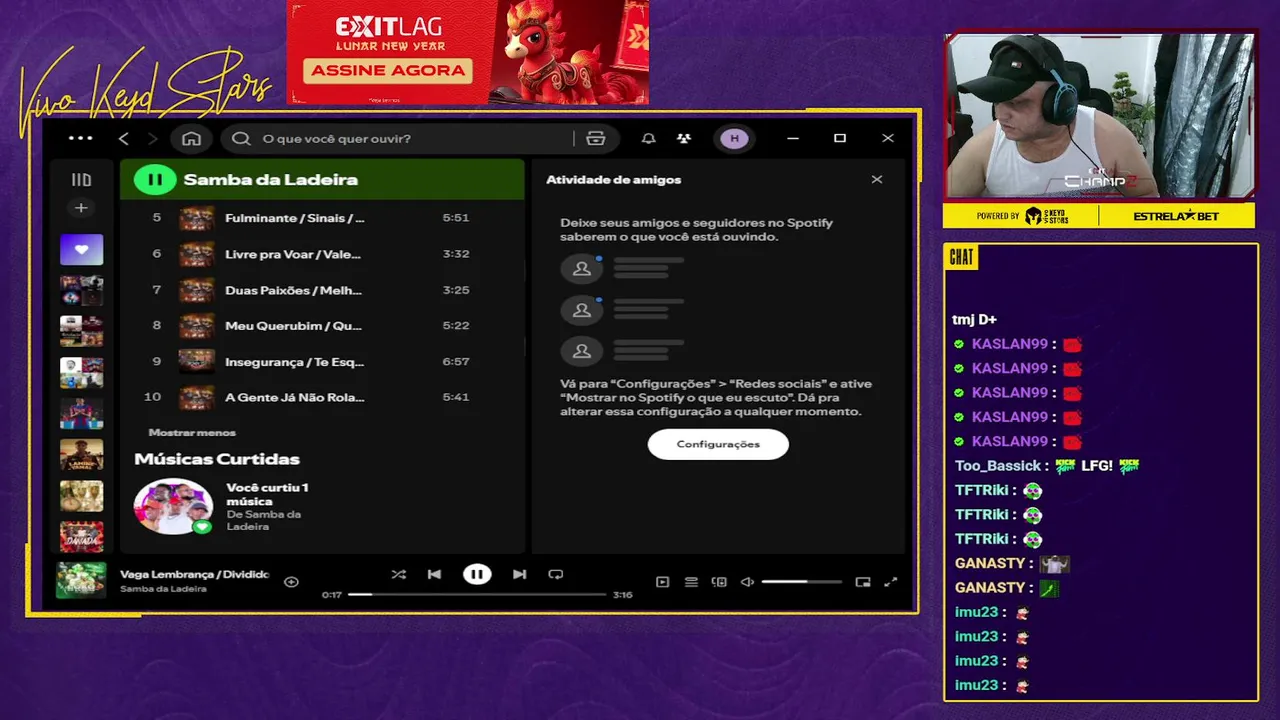Viewport: 1280px width, 720px height.
Task: Select track 7 'Duas Paixões / Melh...'
Action: point(322,289)
